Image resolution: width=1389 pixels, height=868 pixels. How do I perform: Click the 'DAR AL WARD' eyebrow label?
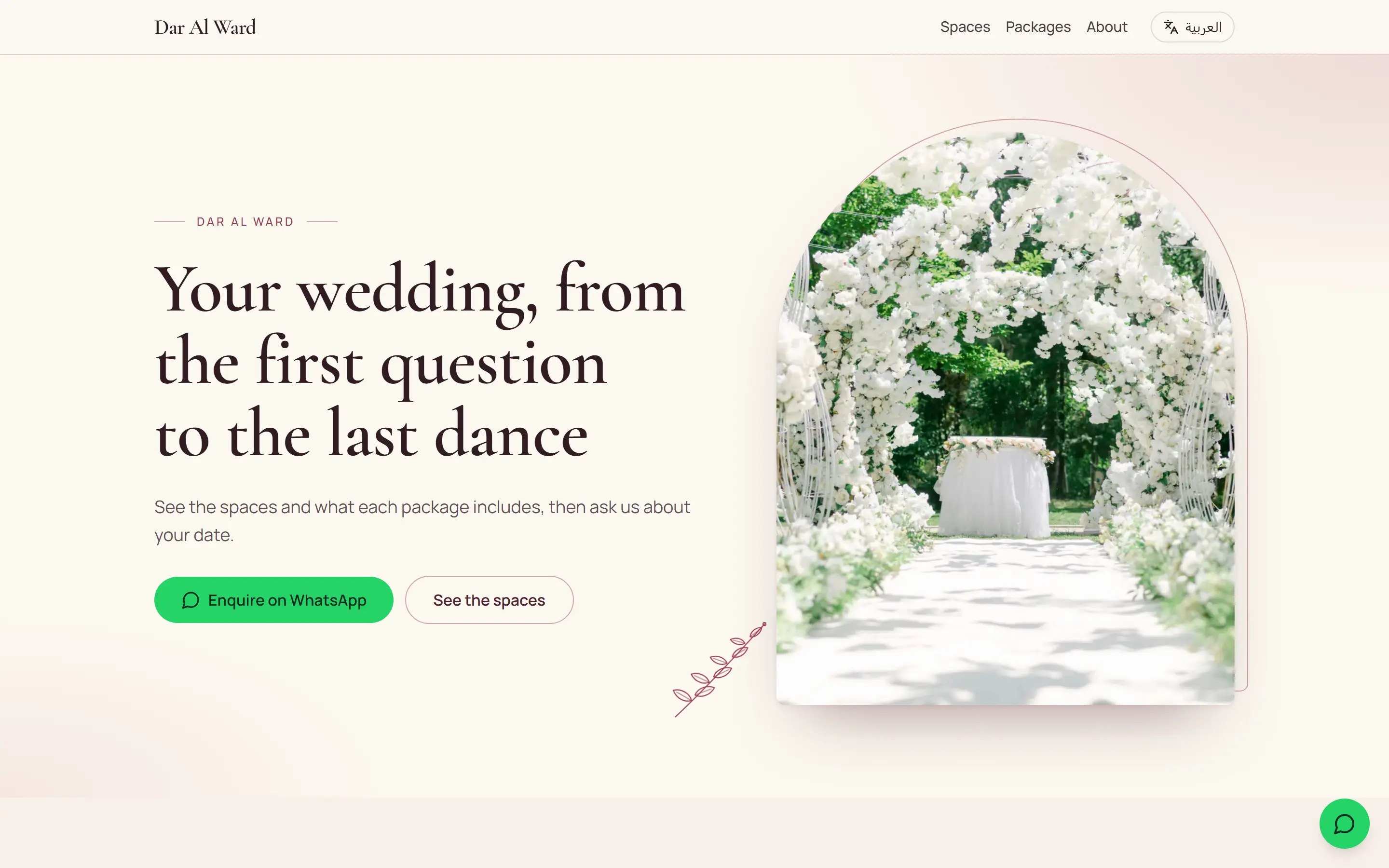coord(245,222)
